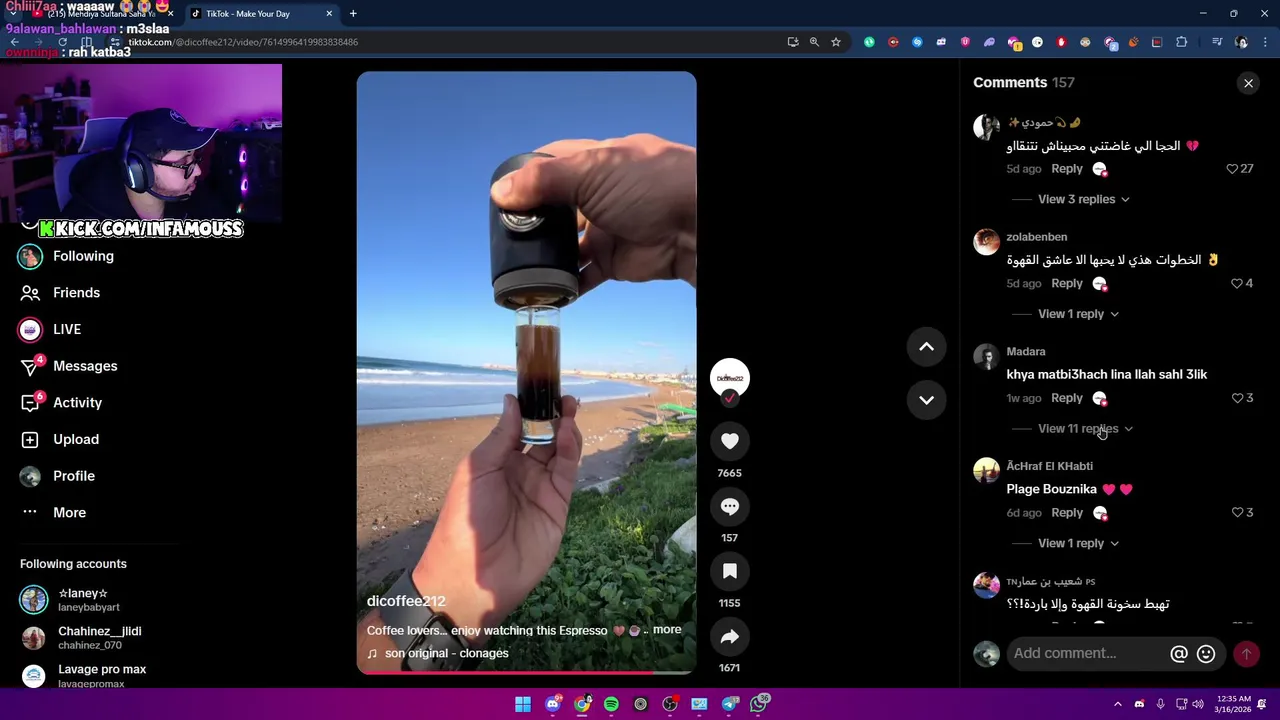Open the Chrome extensions puzzle icon
1280x720 pixels.
pyautogui.click(x=1182, y=42)
